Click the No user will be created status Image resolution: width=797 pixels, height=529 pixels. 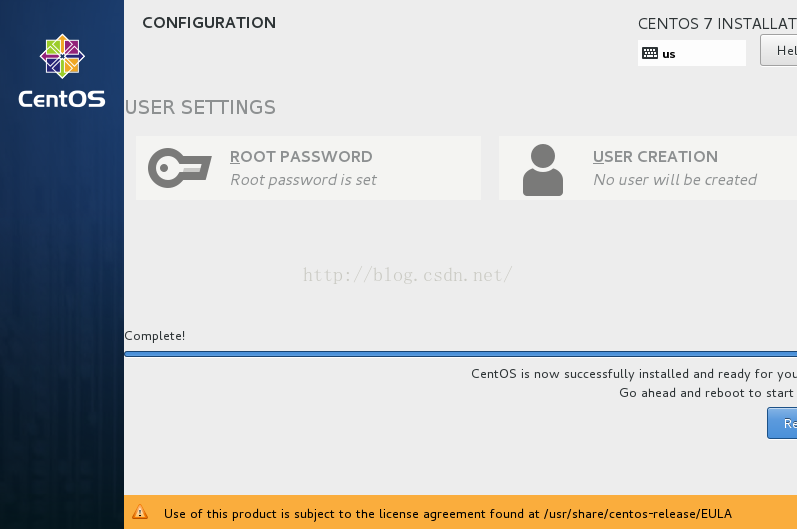pyautogui.click(x=675, y=180)
